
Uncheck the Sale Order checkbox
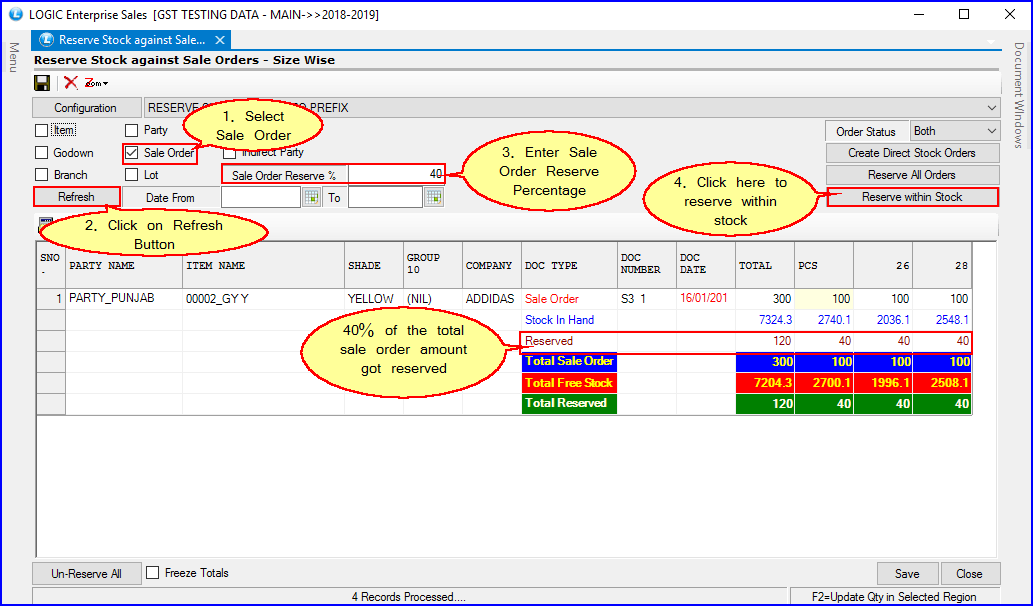(x=131, y=153)
